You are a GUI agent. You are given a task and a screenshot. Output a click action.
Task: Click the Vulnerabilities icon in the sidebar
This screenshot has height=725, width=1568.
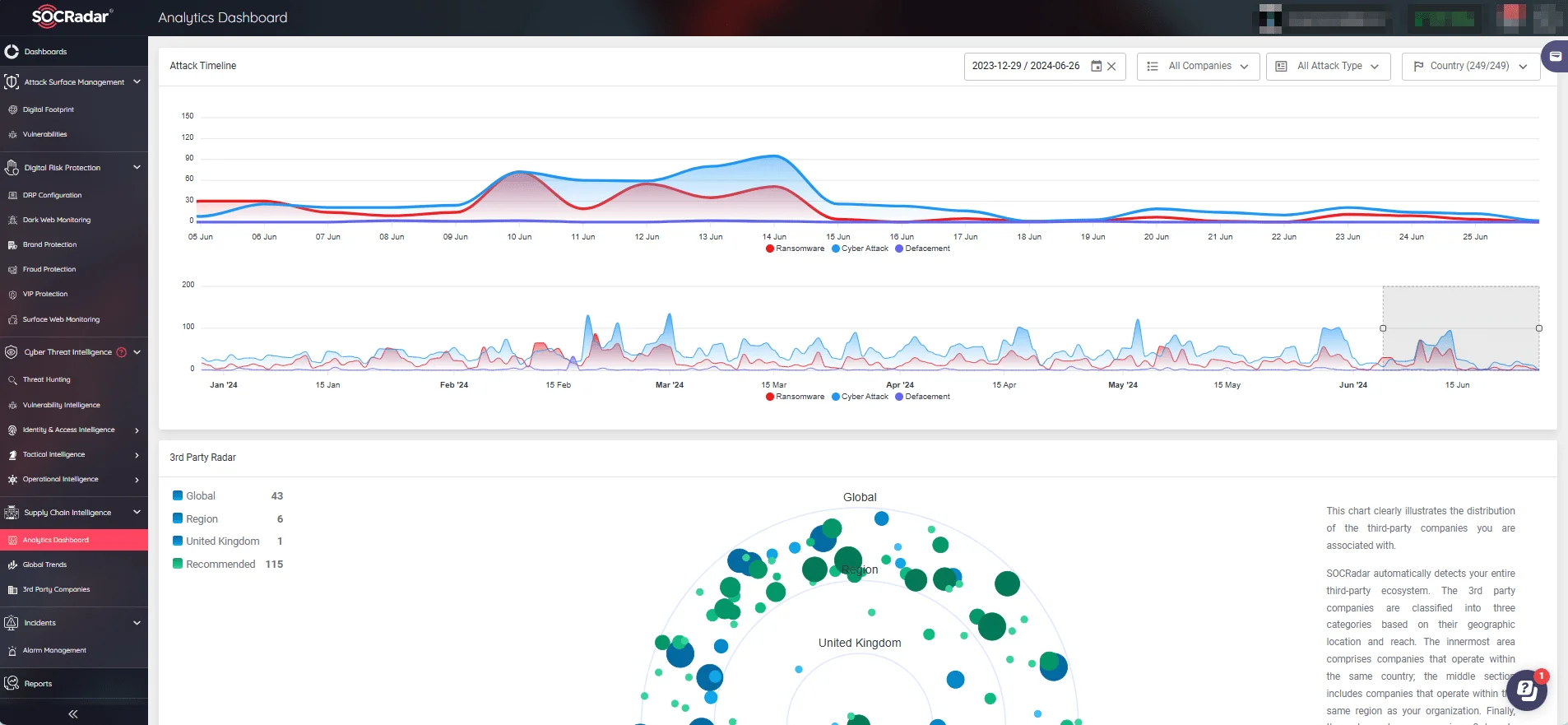[12, 134]
